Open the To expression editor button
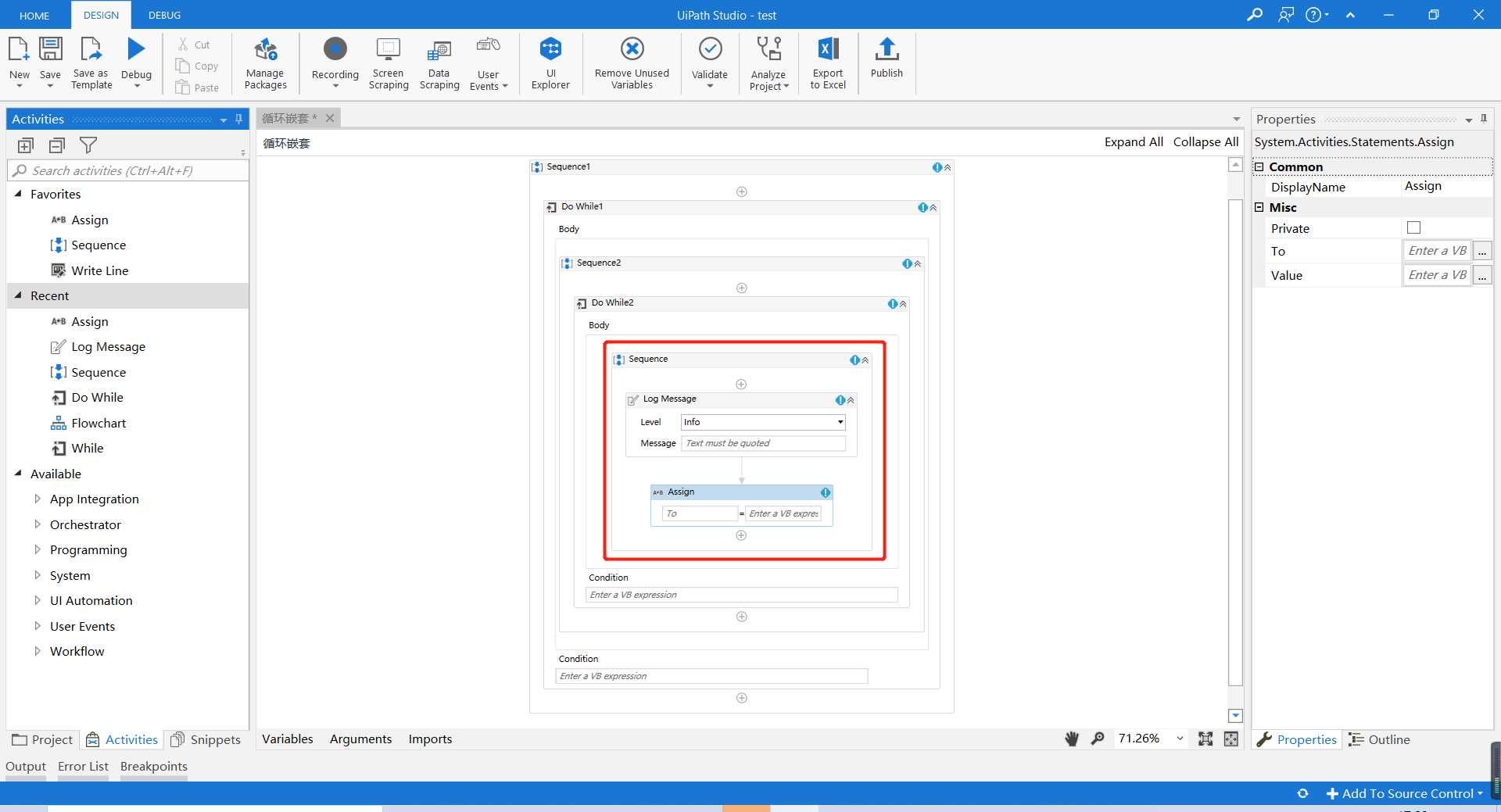 click(x=1482, y=251)
